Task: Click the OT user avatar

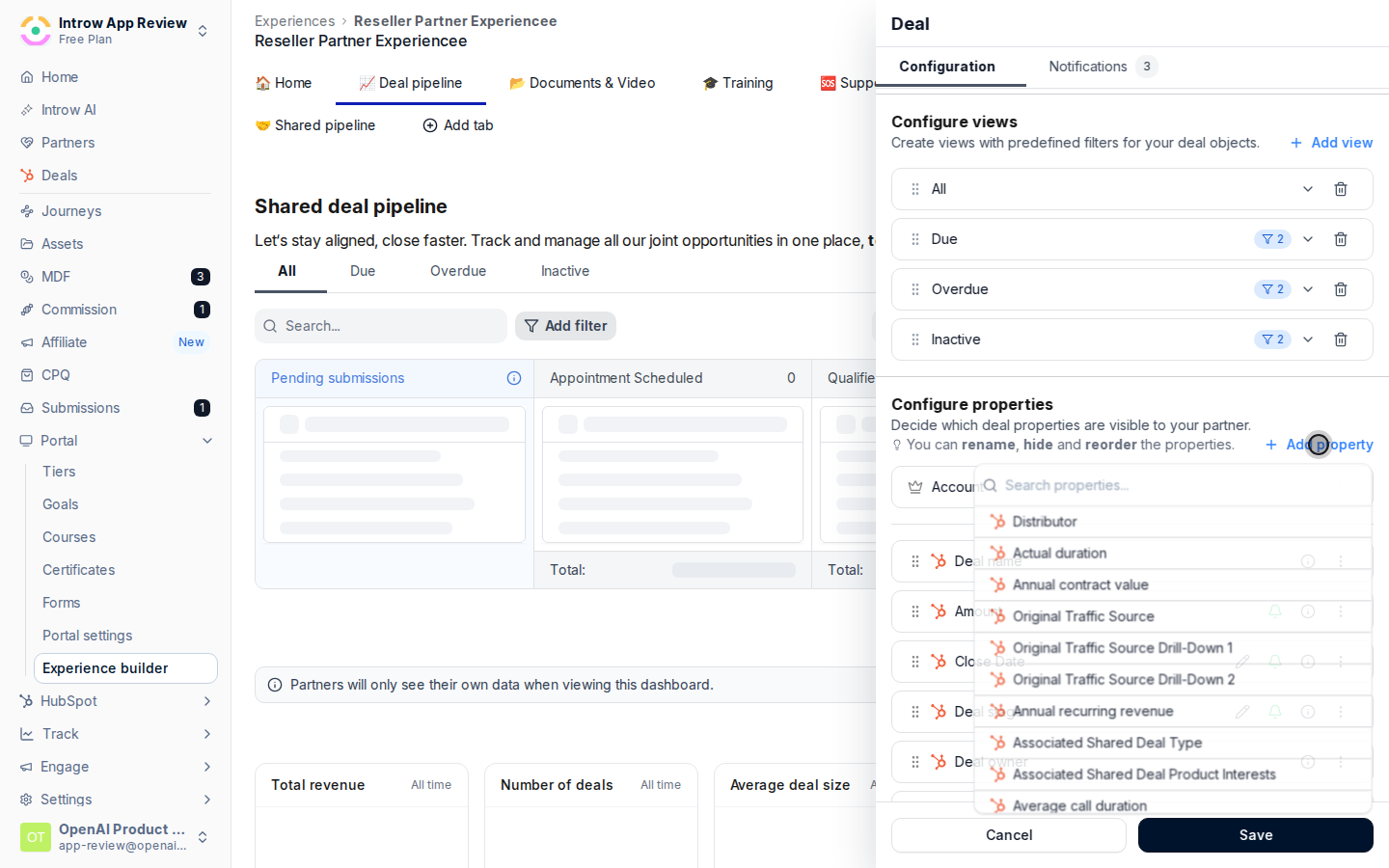Action: (x=36, y=837)
